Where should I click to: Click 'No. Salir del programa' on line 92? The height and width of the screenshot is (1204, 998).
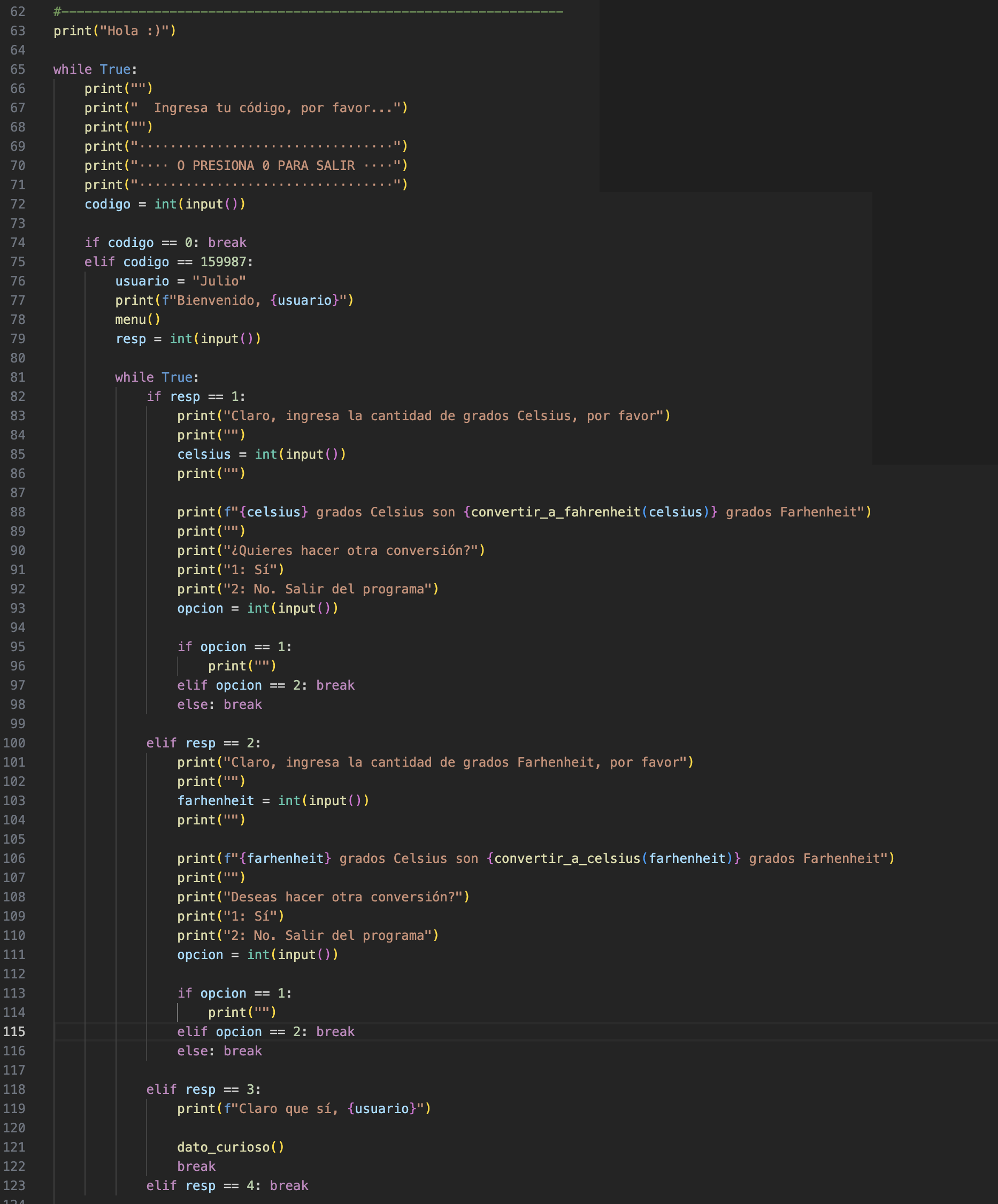(x=339, y=589)
